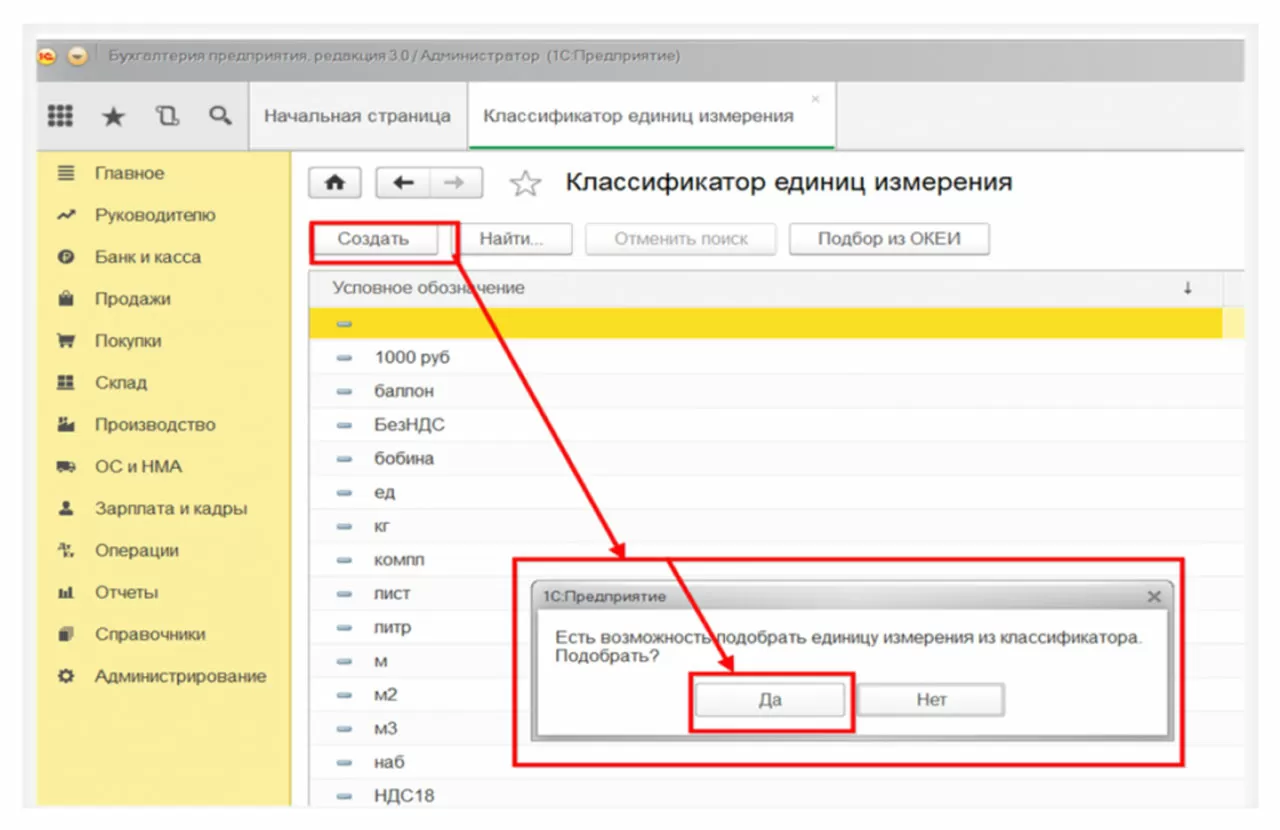
Task: Click the 1C logo in title bar
Action: (x=47, y=56)
